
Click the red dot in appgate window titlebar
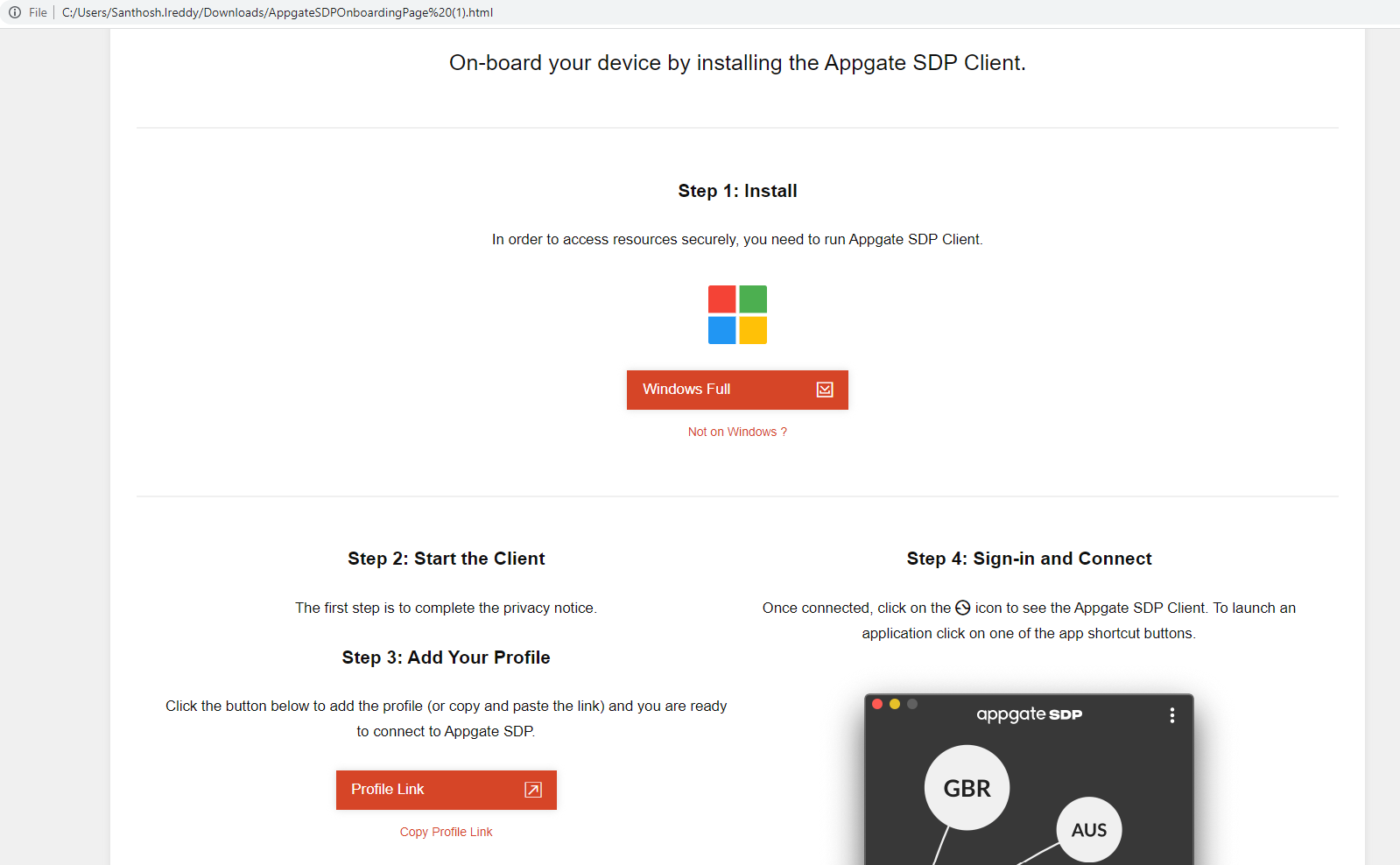[877, 703]
